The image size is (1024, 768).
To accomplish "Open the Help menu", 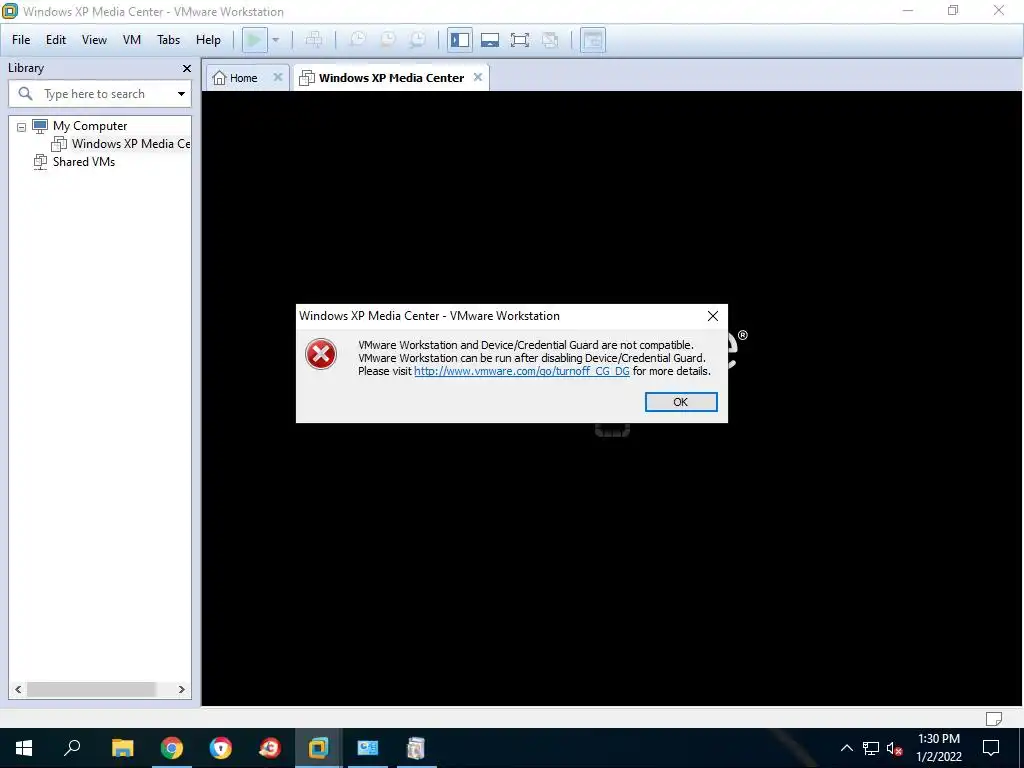I will pos(208,40).
